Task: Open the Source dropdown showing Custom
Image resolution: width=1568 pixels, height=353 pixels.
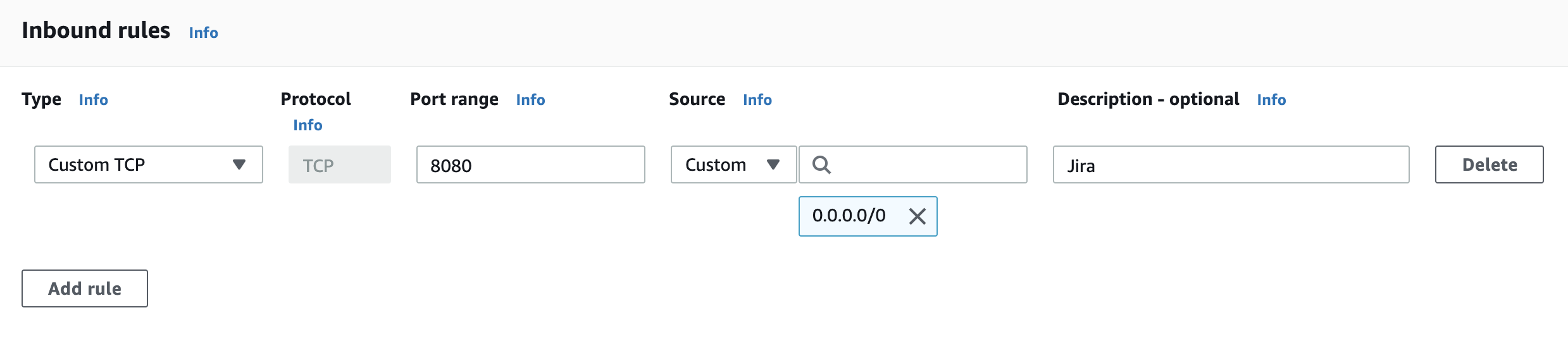Action: [x=733, y=164]
